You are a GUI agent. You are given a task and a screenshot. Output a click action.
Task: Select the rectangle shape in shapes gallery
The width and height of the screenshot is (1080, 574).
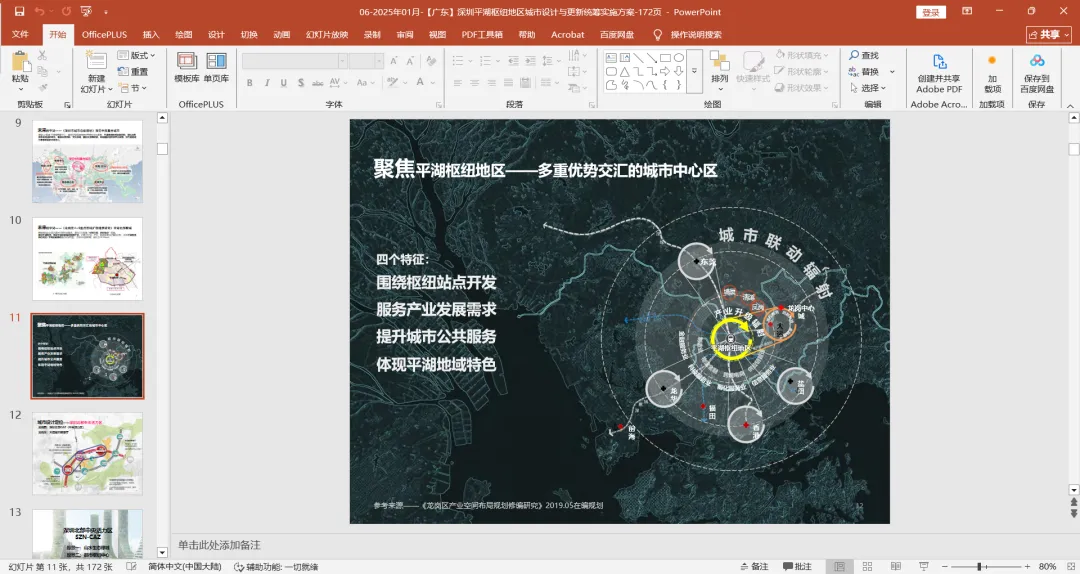[x=665, y=58]
